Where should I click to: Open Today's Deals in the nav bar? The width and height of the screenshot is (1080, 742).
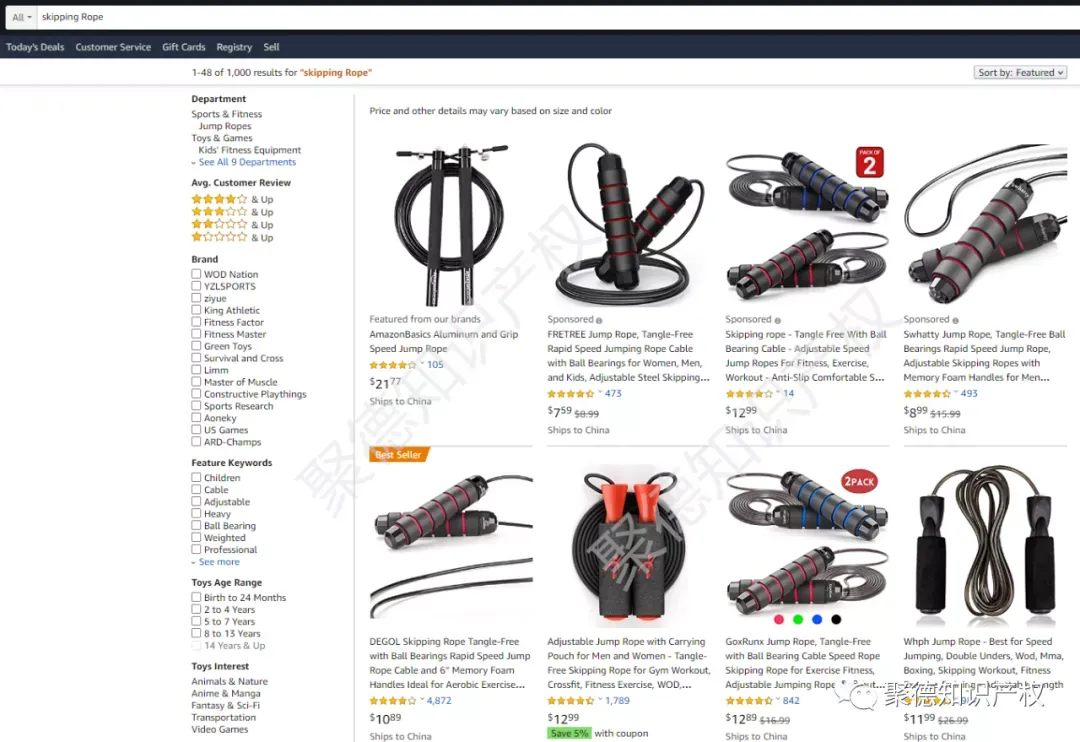pos(35,47)
